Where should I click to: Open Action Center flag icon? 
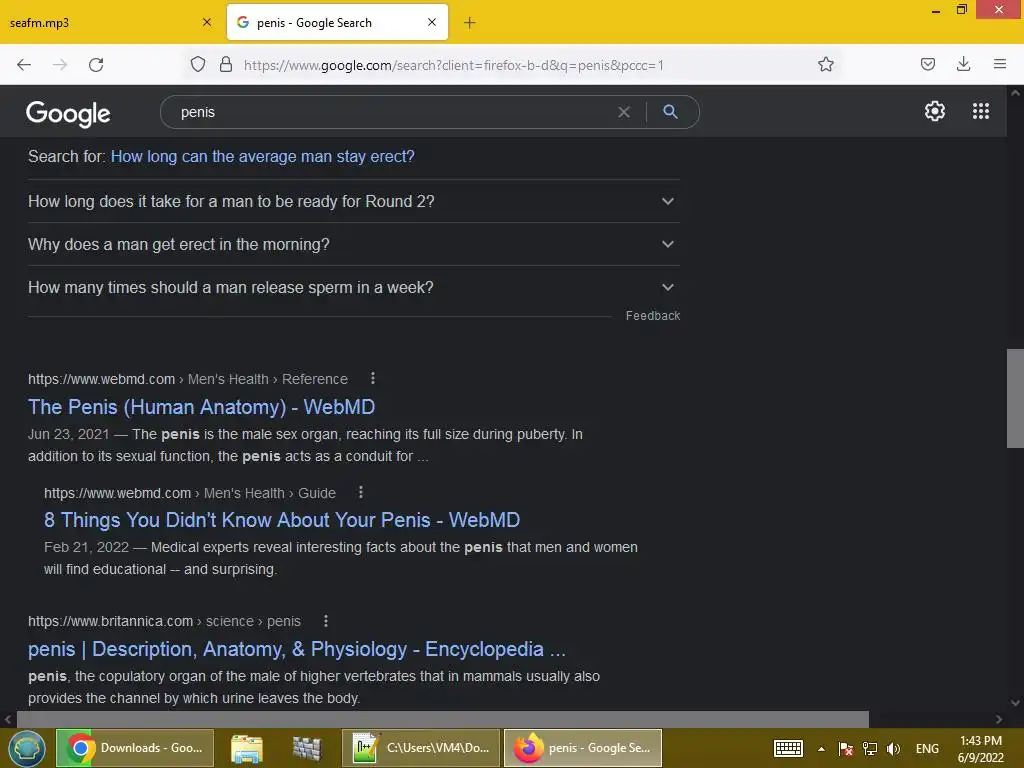[846, 749]
